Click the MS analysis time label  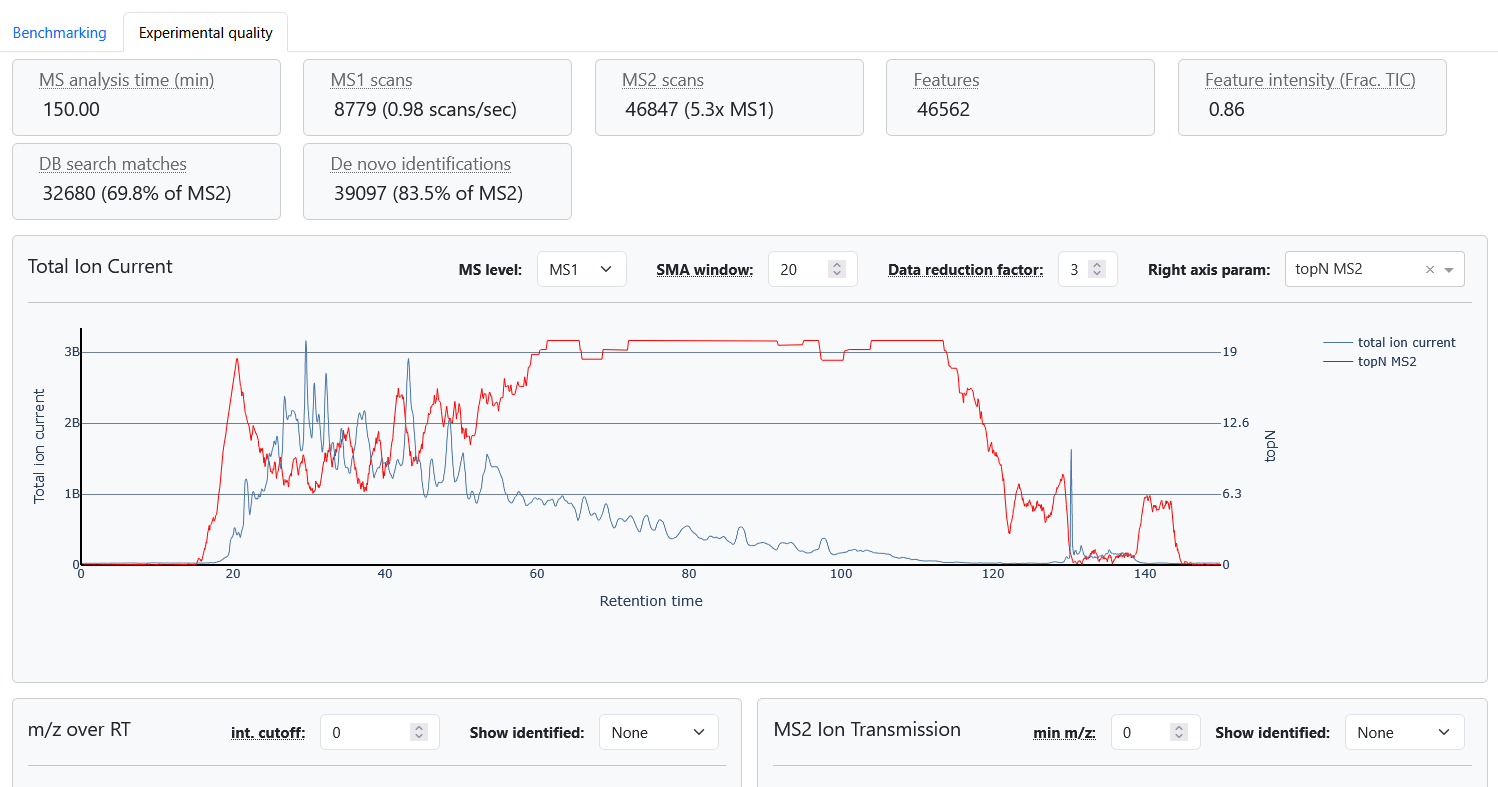tap(126, 80)
